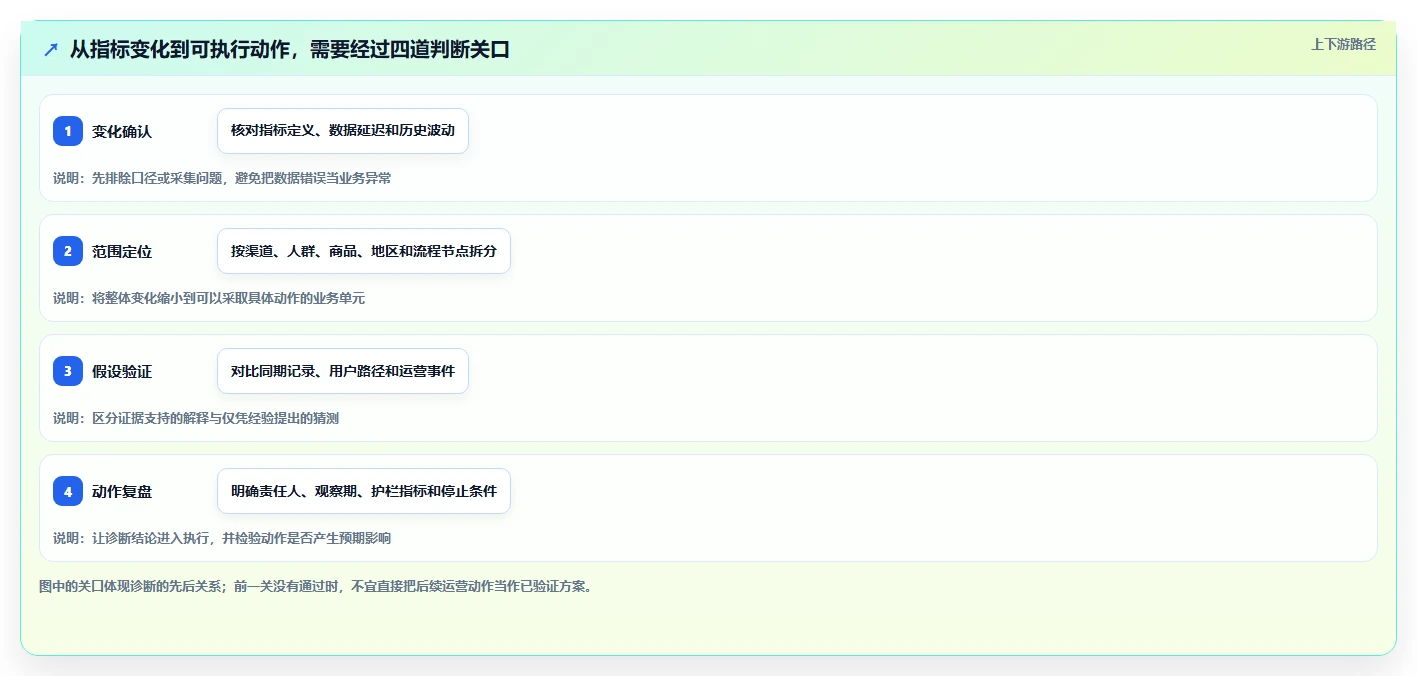Click the number 2 badge for 范围定位
Image resolution: width=1417 pixels, height=676 pixels.
tap(68, 251)
